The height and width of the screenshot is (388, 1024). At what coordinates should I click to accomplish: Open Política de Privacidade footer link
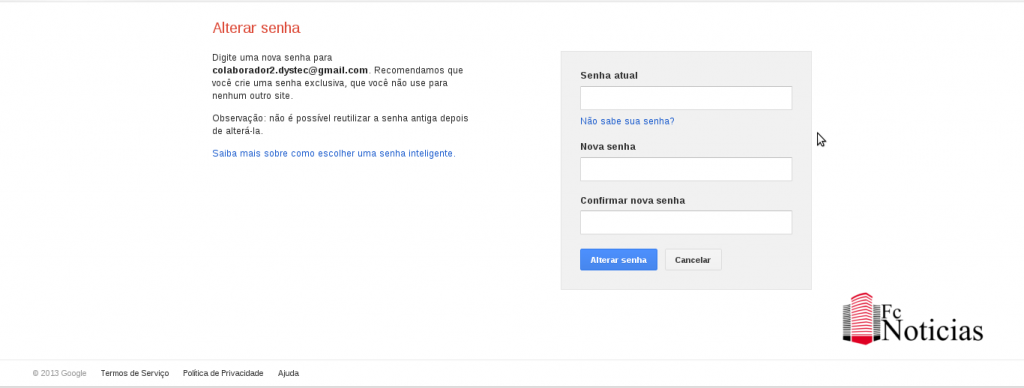tap(223, 373)
